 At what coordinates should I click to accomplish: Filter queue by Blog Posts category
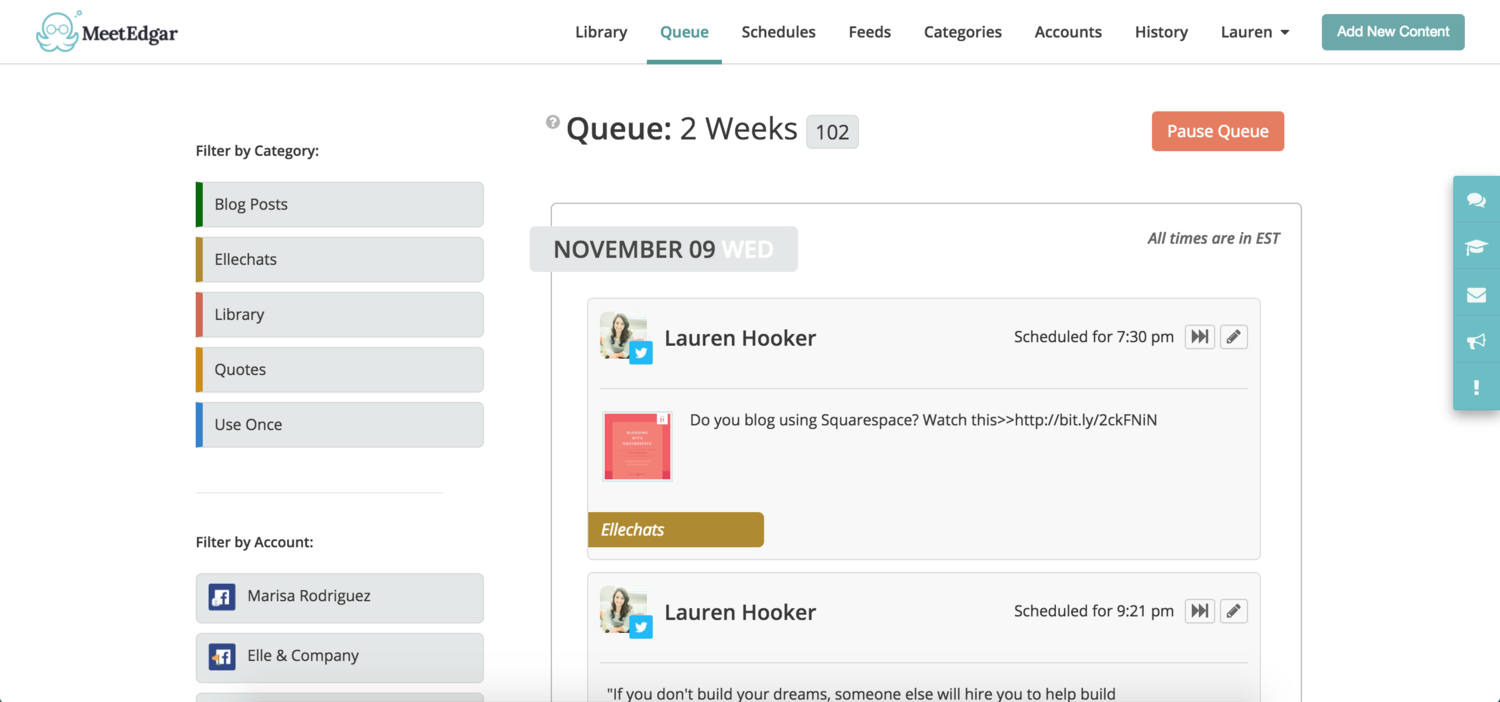tap(340, 204)
